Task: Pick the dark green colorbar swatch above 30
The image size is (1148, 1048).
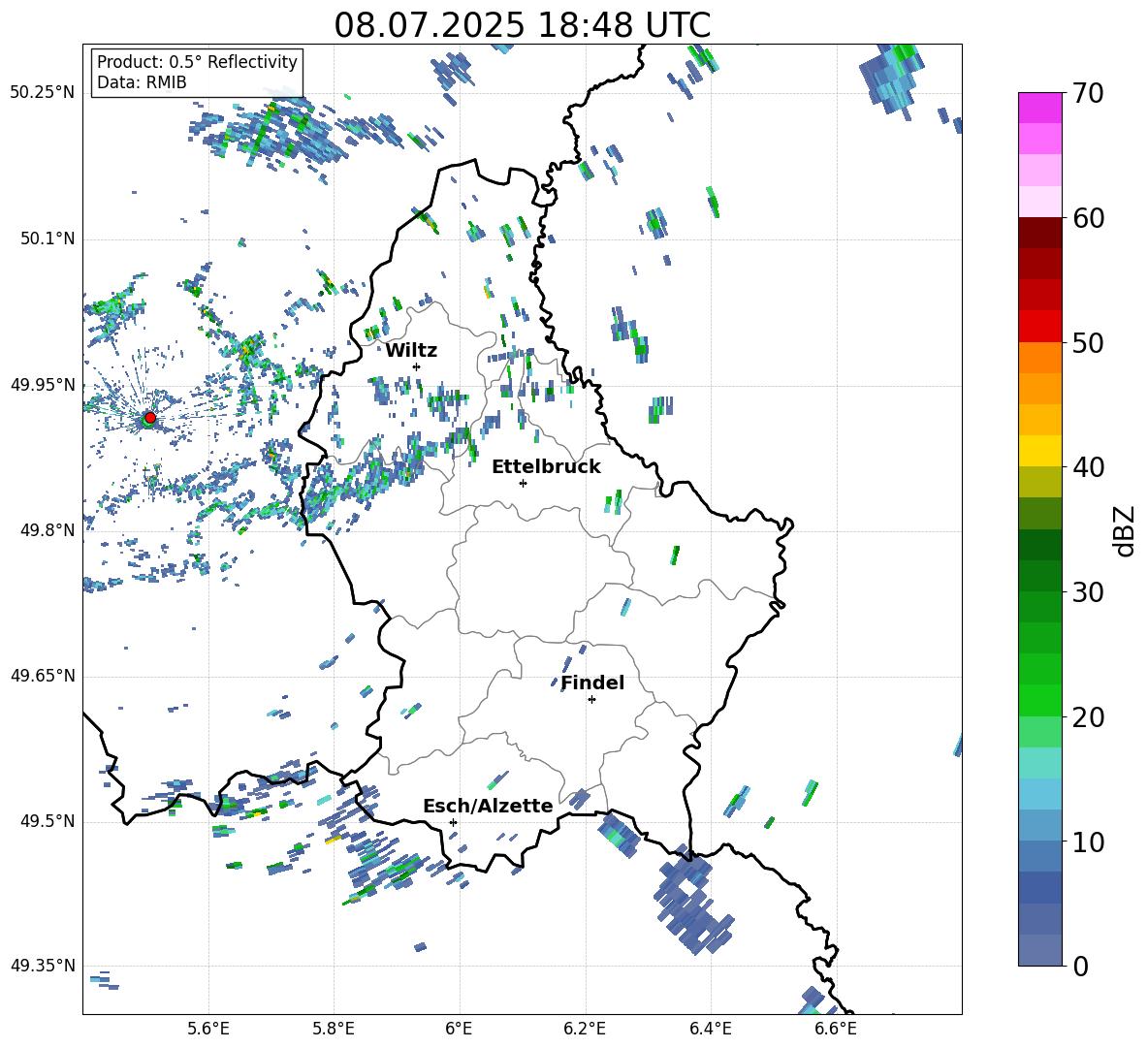Action: [x=1039, y=576]
